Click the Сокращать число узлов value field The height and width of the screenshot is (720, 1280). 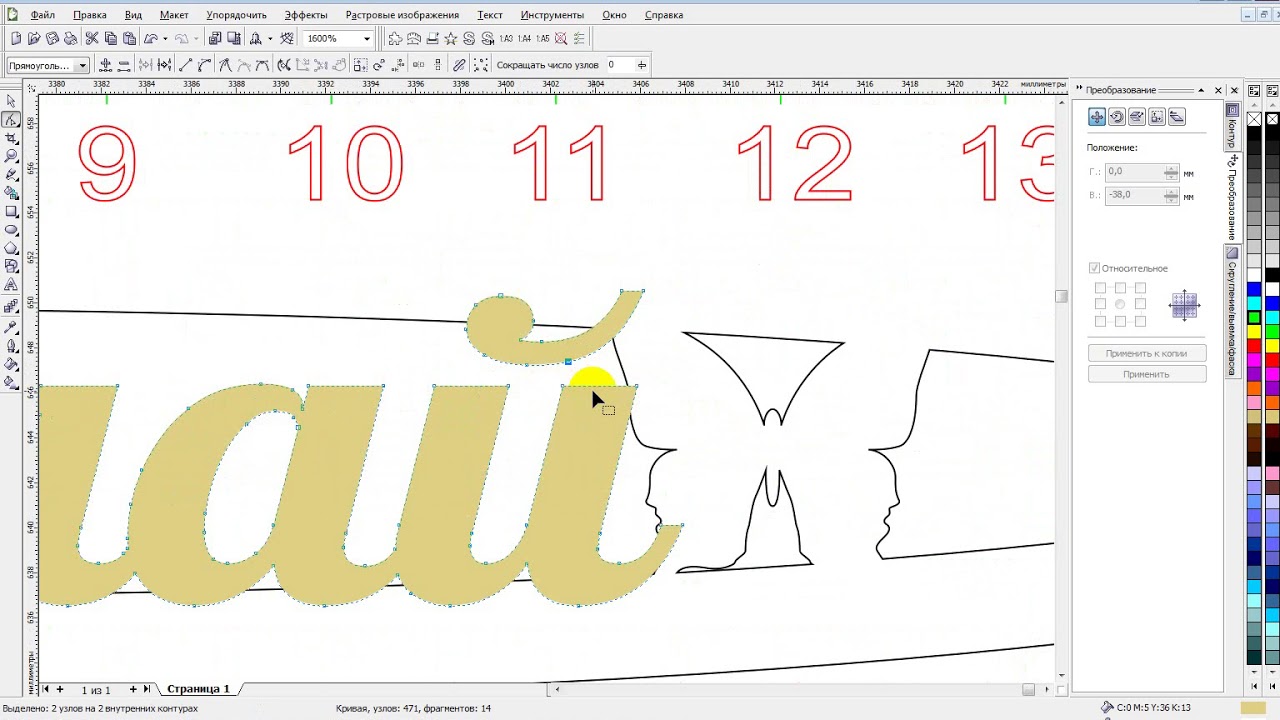click(x=618, y=65)
